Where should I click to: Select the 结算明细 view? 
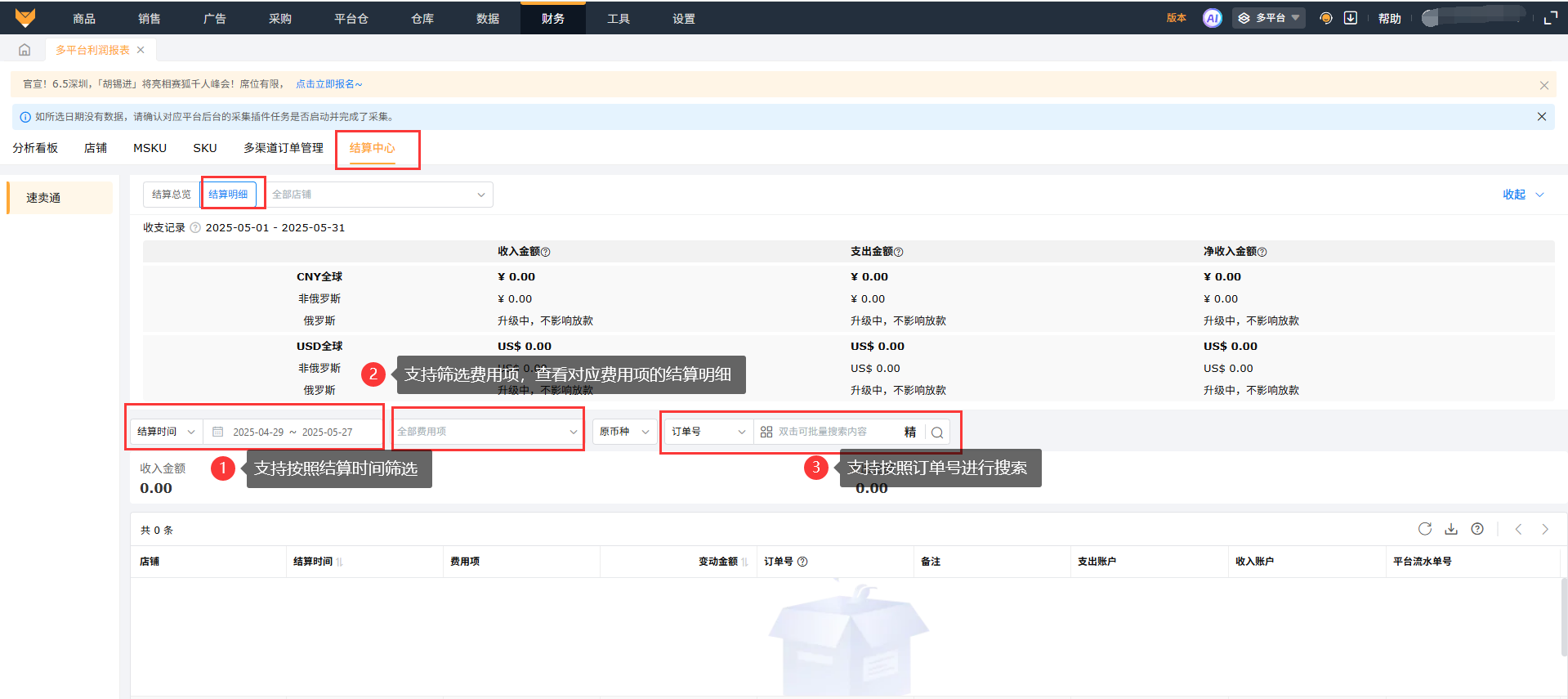(228, 195)
